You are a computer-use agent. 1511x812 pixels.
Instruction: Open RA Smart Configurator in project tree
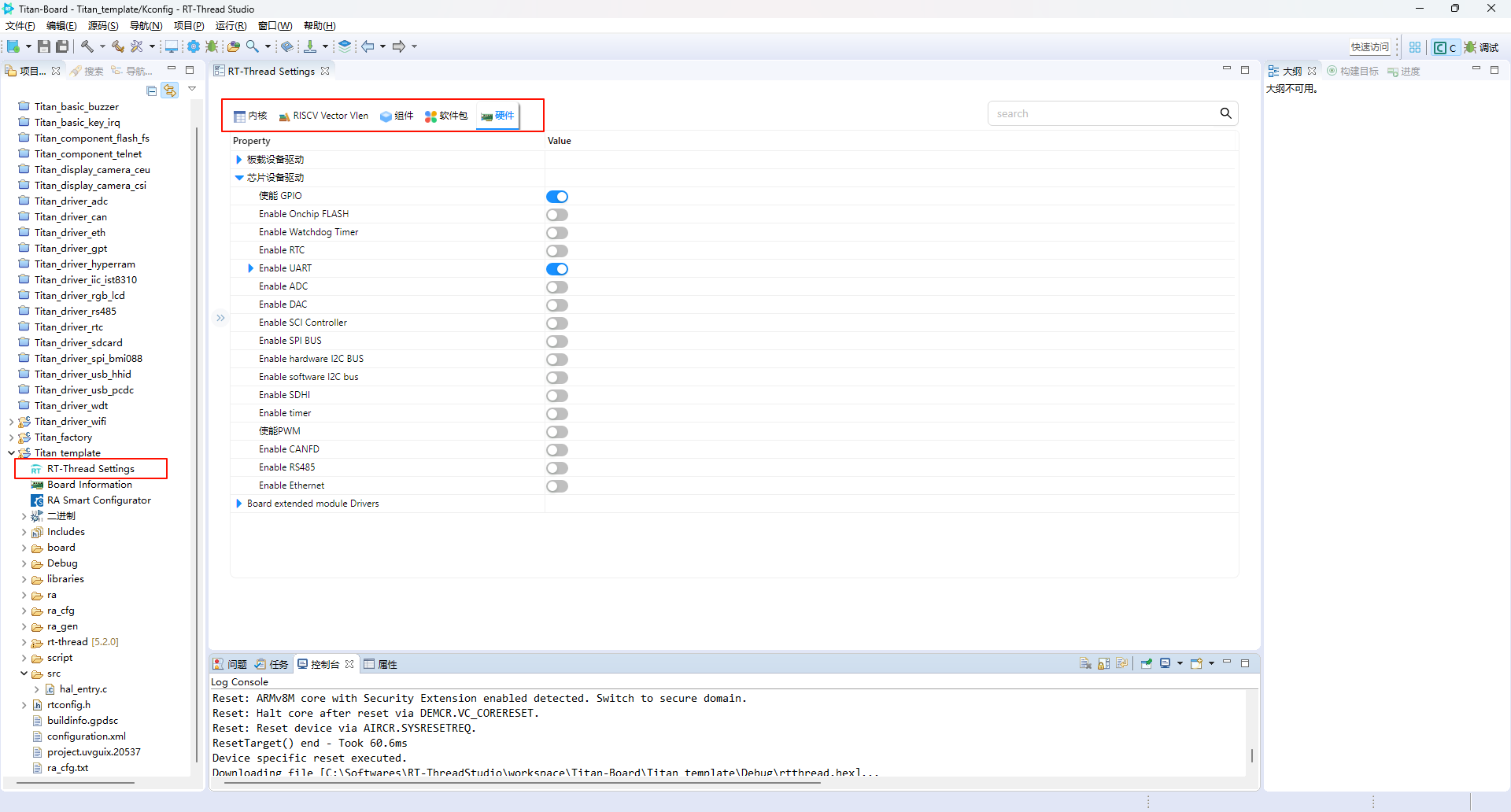point(98,500)
